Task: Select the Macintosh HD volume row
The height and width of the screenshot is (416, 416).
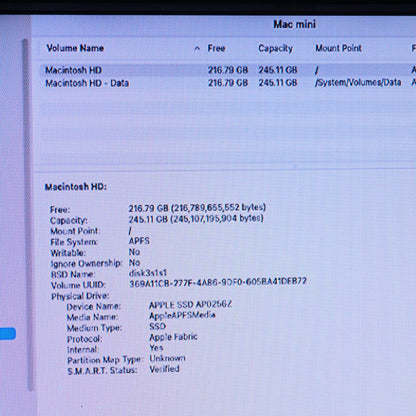Action: click(228, 70)
